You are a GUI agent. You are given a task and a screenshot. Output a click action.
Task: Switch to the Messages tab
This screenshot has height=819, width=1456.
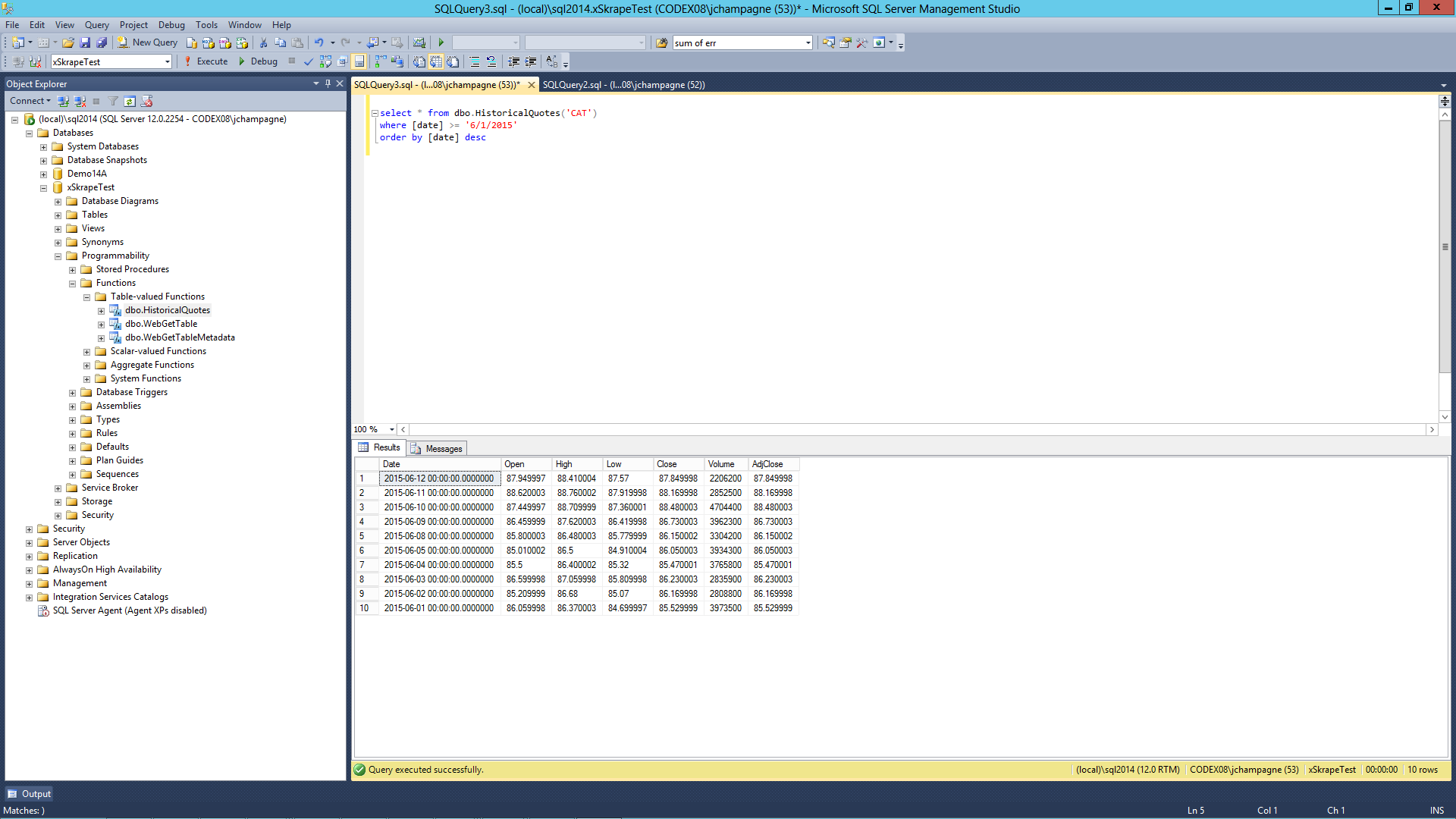(x=437, y=448)
